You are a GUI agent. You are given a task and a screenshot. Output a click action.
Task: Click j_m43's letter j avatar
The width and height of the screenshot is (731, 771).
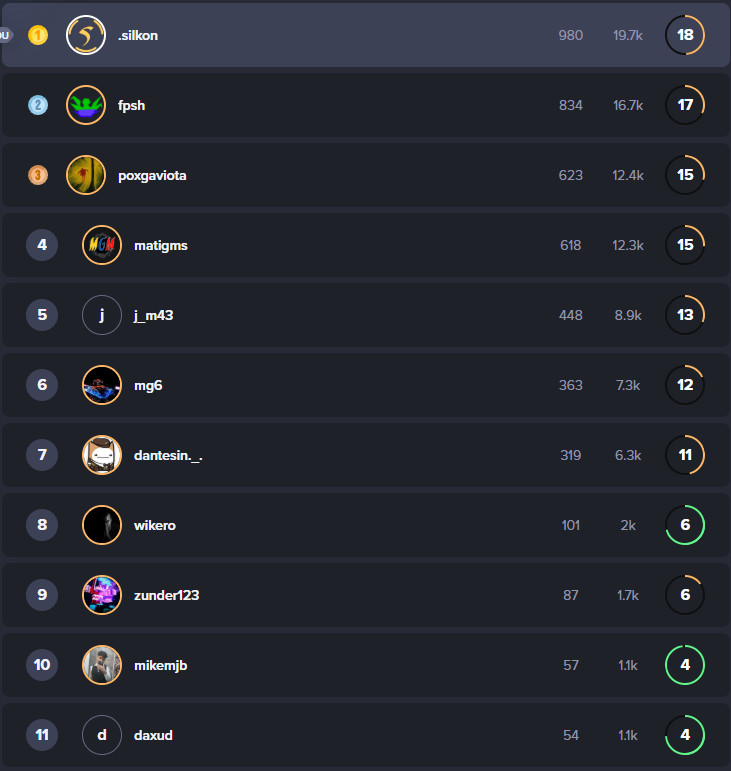(102, 315)
